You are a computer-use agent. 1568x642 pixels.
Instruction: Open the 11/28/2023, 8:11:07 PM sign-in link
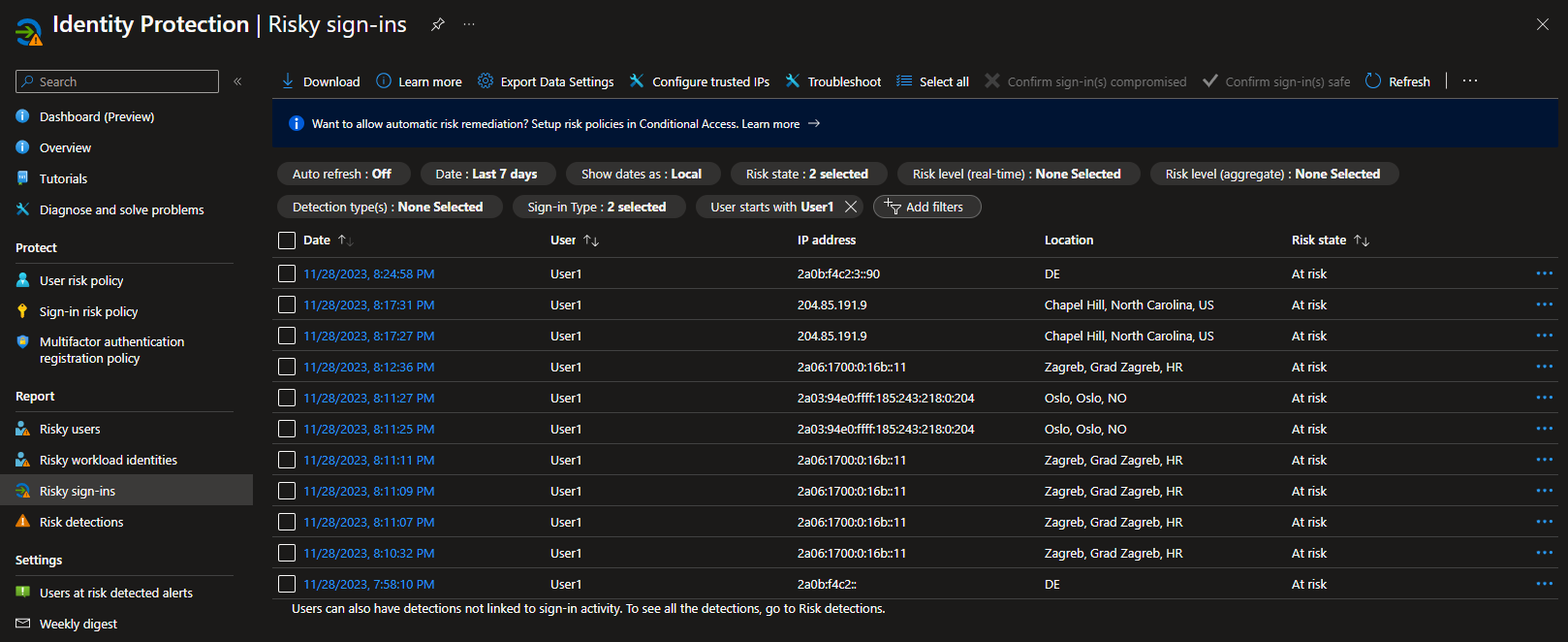[368, 522]
